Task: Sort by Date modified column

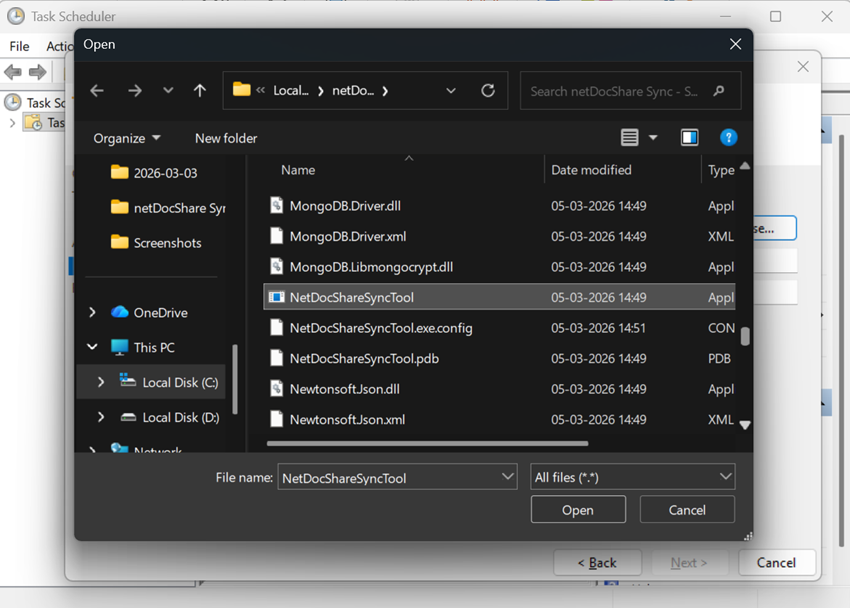Action: (x=591, y=170)
